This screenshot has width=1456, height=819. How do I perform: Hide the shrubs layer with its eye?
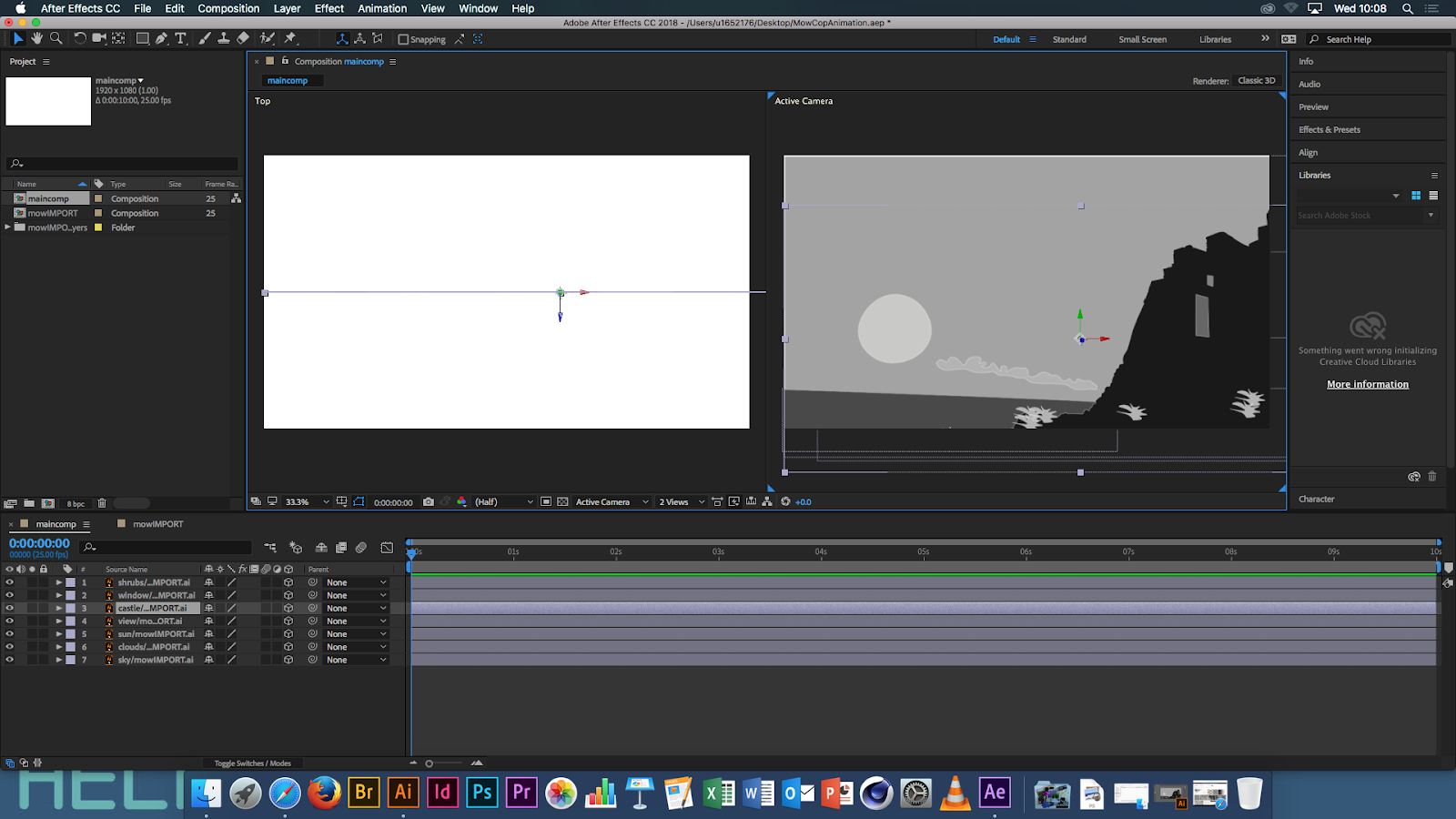click(x=10, y=582)
